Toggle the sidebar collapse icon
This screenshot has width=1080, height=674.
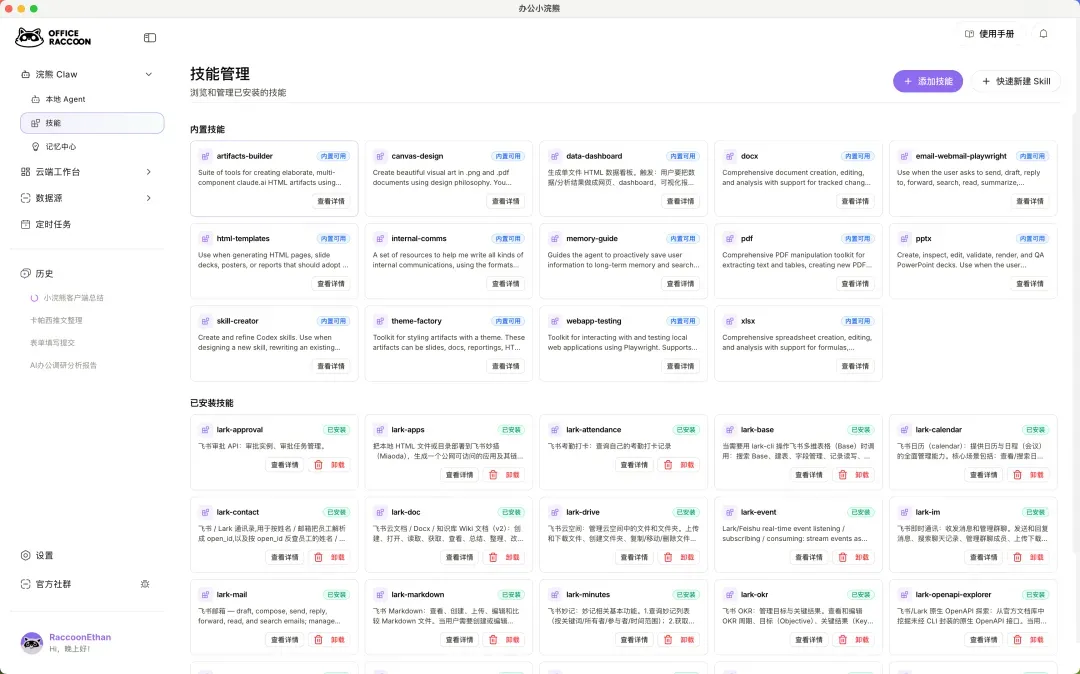(149, 38)
